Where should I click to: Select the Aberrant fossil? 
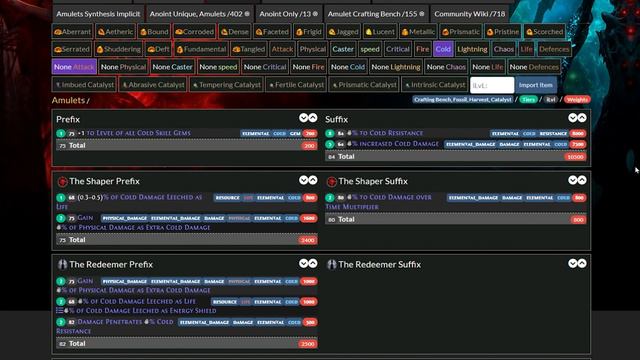pos(72,31)
